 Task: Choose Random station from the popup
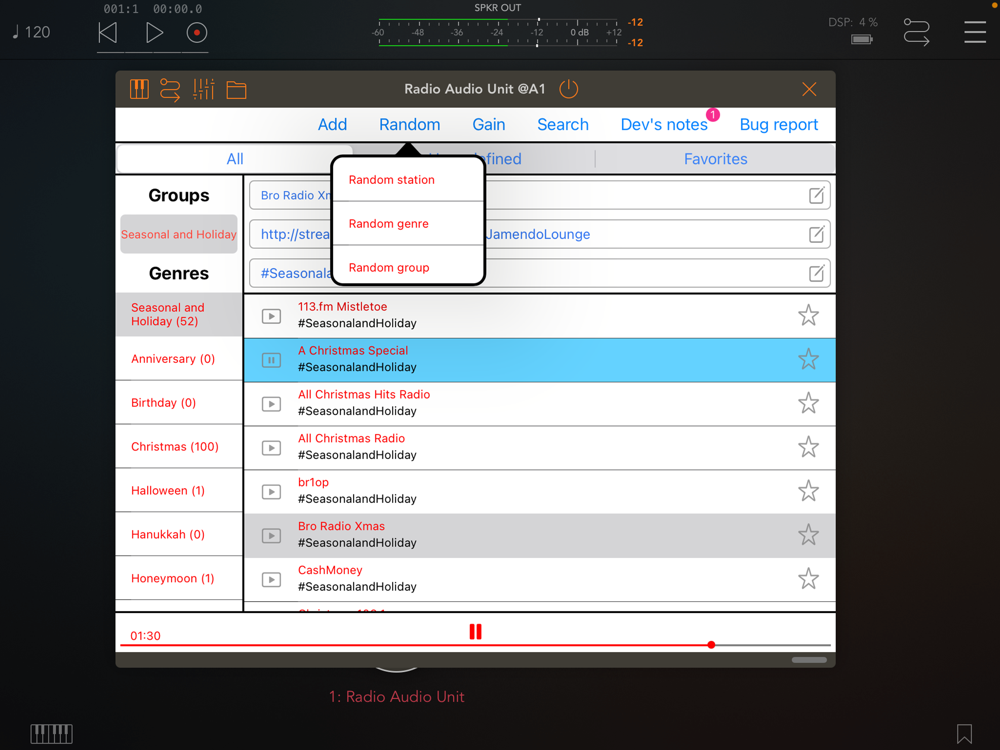[x=408, y=180]
